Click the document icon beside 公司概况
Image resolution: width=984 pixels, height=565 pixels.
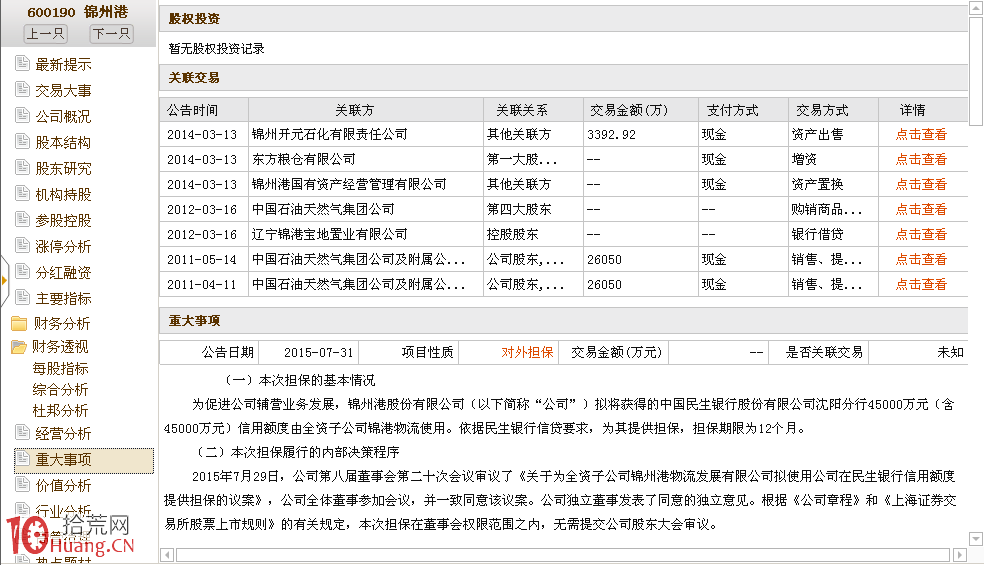[22, 115]
